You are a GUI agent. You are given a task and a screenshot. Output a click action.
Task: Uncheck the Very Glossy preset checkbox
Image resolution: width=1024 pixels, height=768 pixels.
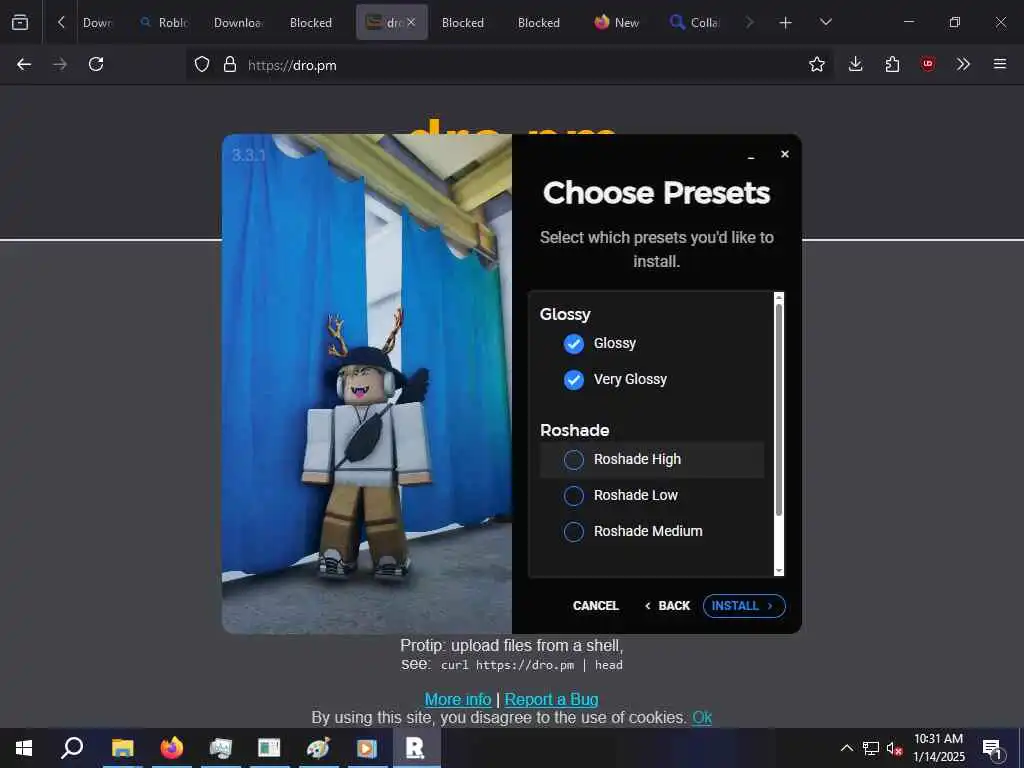pyautogui.click(x=573, y=379)
